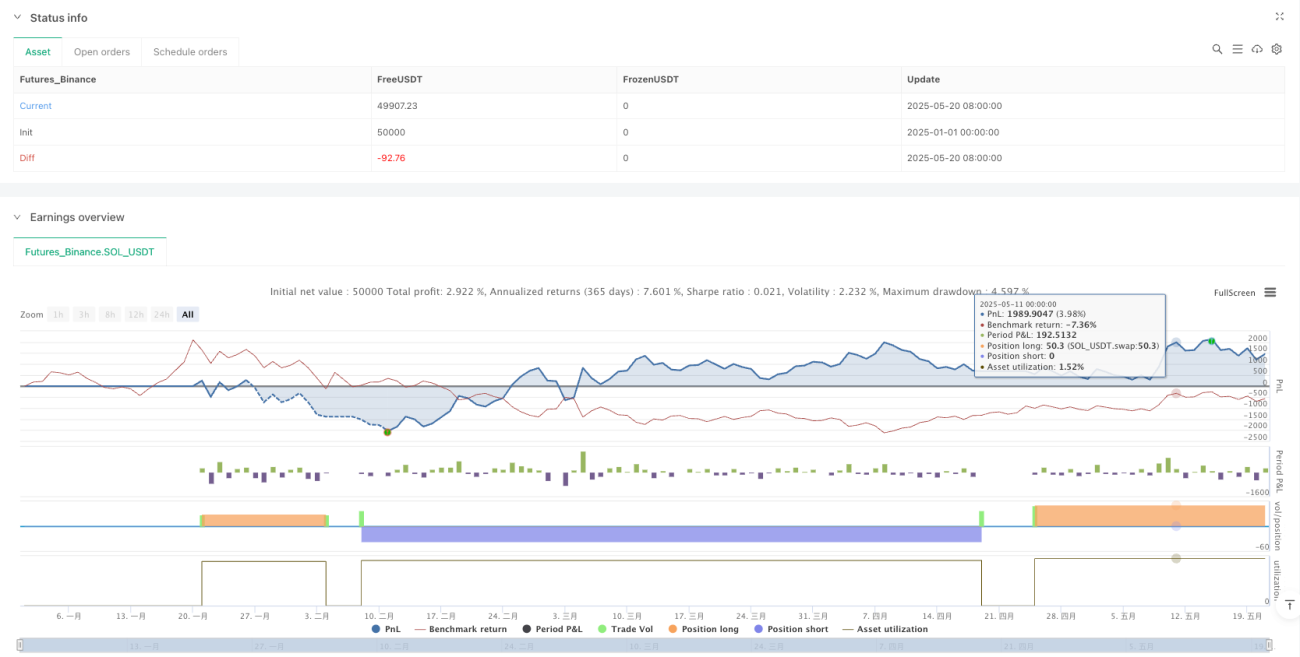
Task: Click the search icon above the asset table
Action: click(1217, 49)
